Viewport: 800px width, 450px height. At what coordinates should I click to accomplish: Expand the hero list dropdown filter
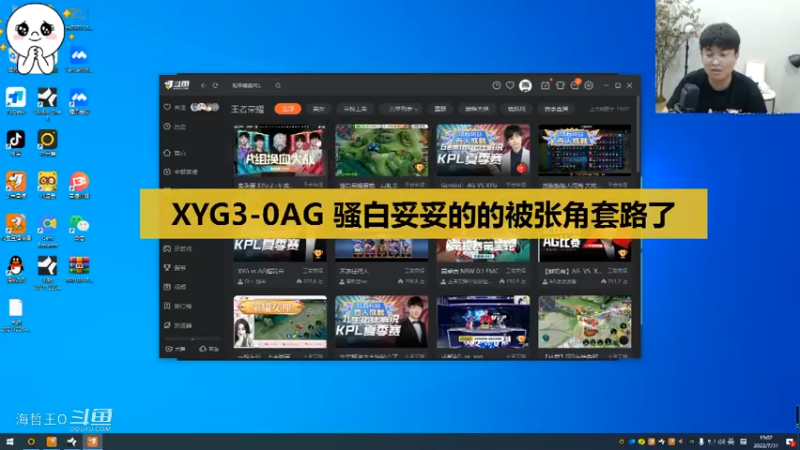[x=403, y=109]
